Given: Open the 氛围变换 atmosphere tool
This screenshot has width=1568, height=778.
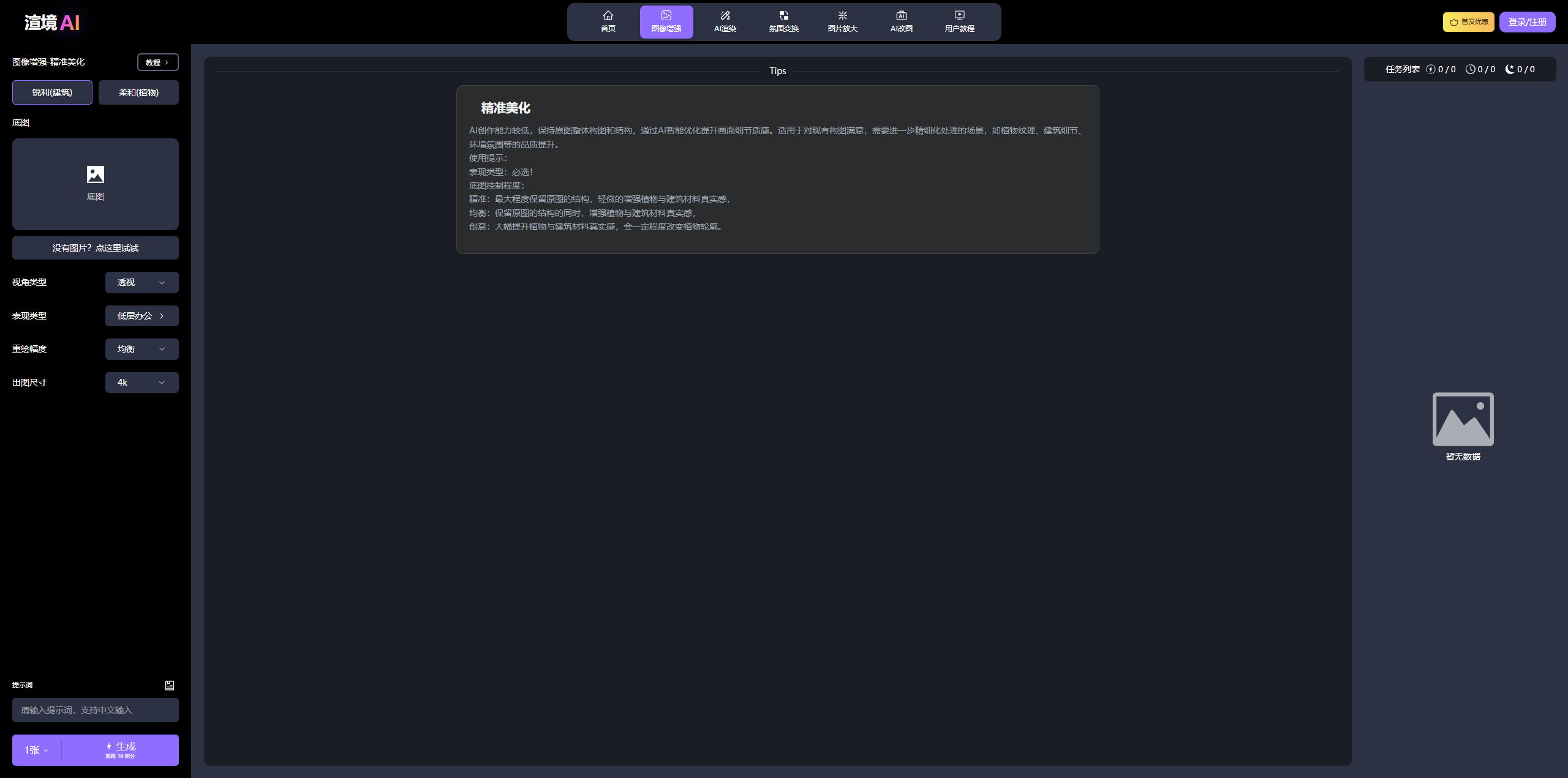Looking at the screenshot, I should pyautogui.click(x=783, y=21).
